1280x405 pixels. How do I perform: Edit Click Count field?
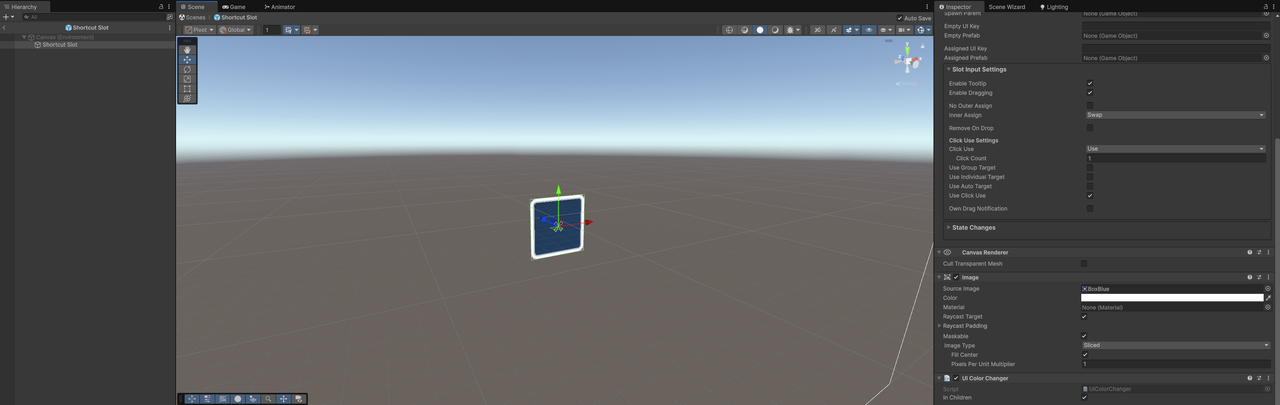(x=1176, y=158)
